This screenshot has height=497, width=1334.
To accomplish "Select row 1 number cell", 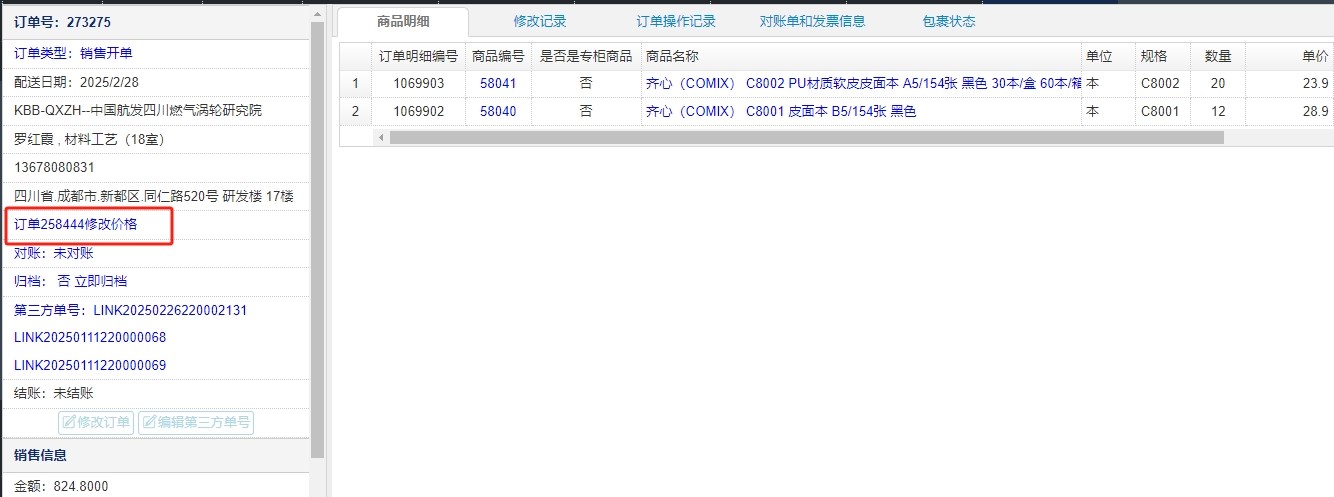I will 355,83.
